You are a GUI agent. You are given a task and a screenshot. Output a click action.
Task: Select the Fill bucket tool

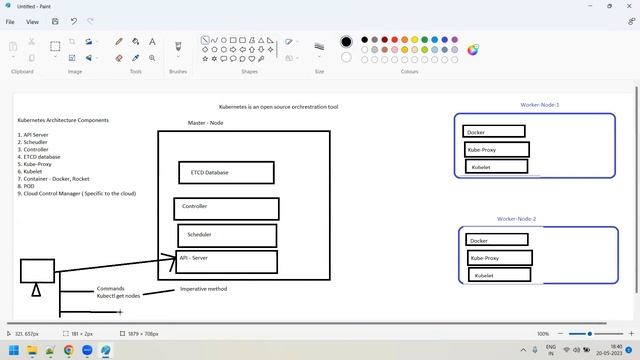click(x=136, y=42)
